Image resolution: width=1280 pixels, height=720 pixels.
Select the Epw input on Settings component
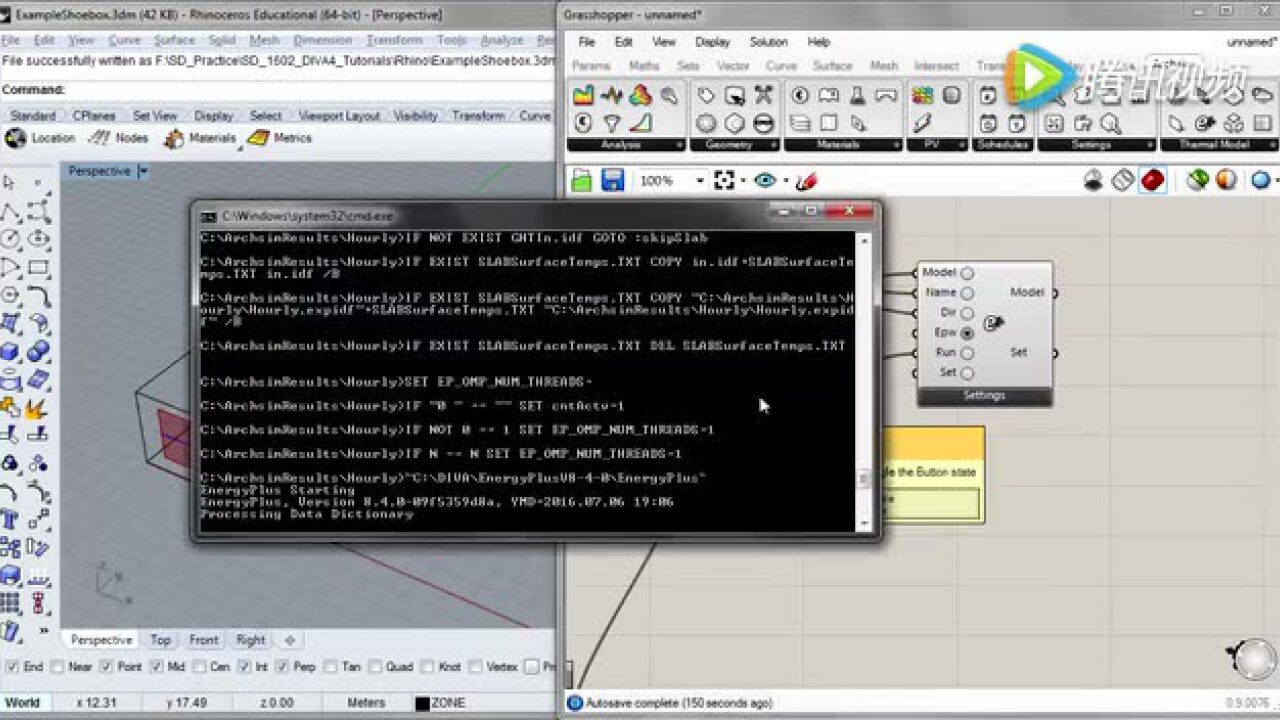click(967, 333)
